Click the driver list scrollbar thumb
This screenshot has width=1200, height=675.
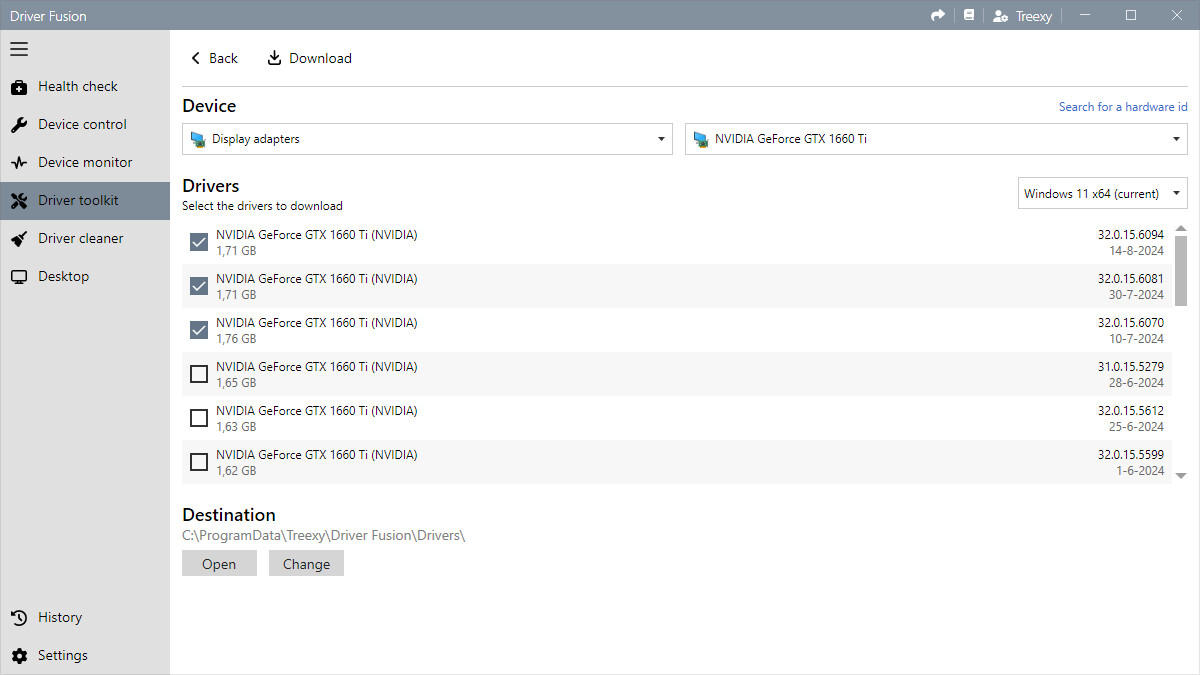point(1181,272)
